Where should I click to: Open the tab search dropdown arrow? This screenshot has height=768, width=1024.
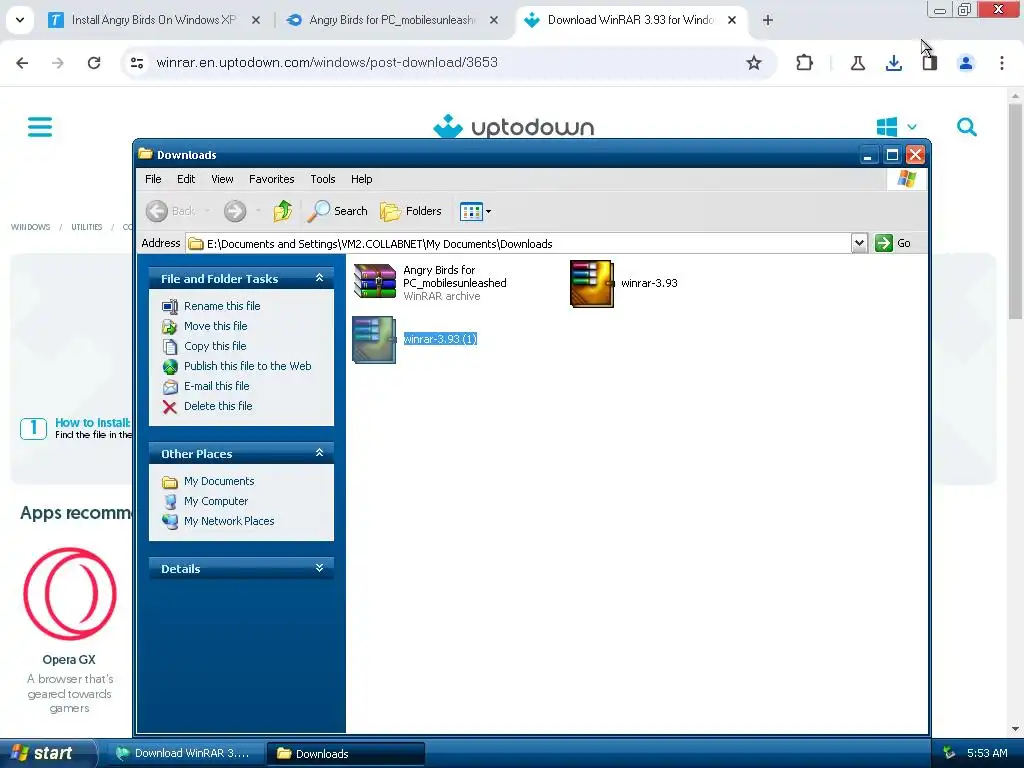(x=20, y=20)
